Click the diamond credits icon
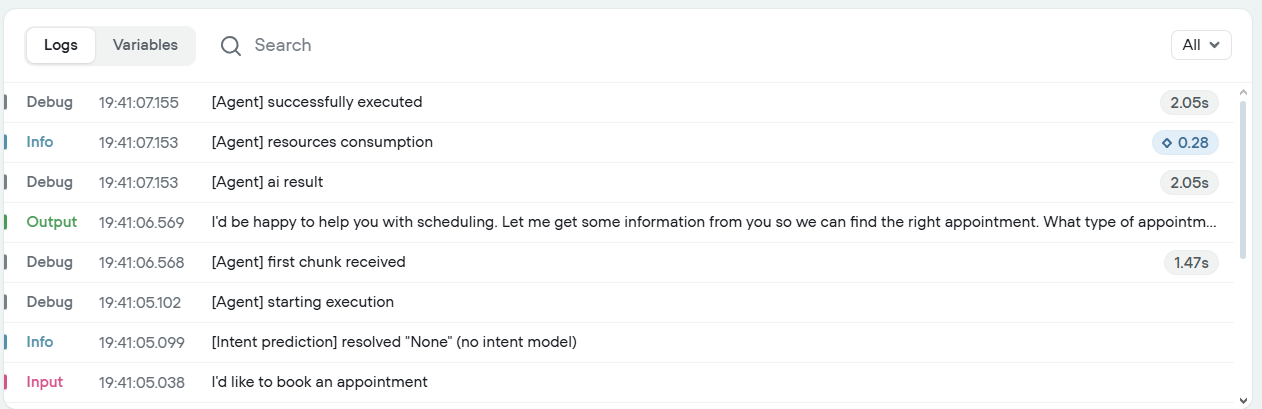Viewport: 1262px width, 409px height. tap(1167, 143)
